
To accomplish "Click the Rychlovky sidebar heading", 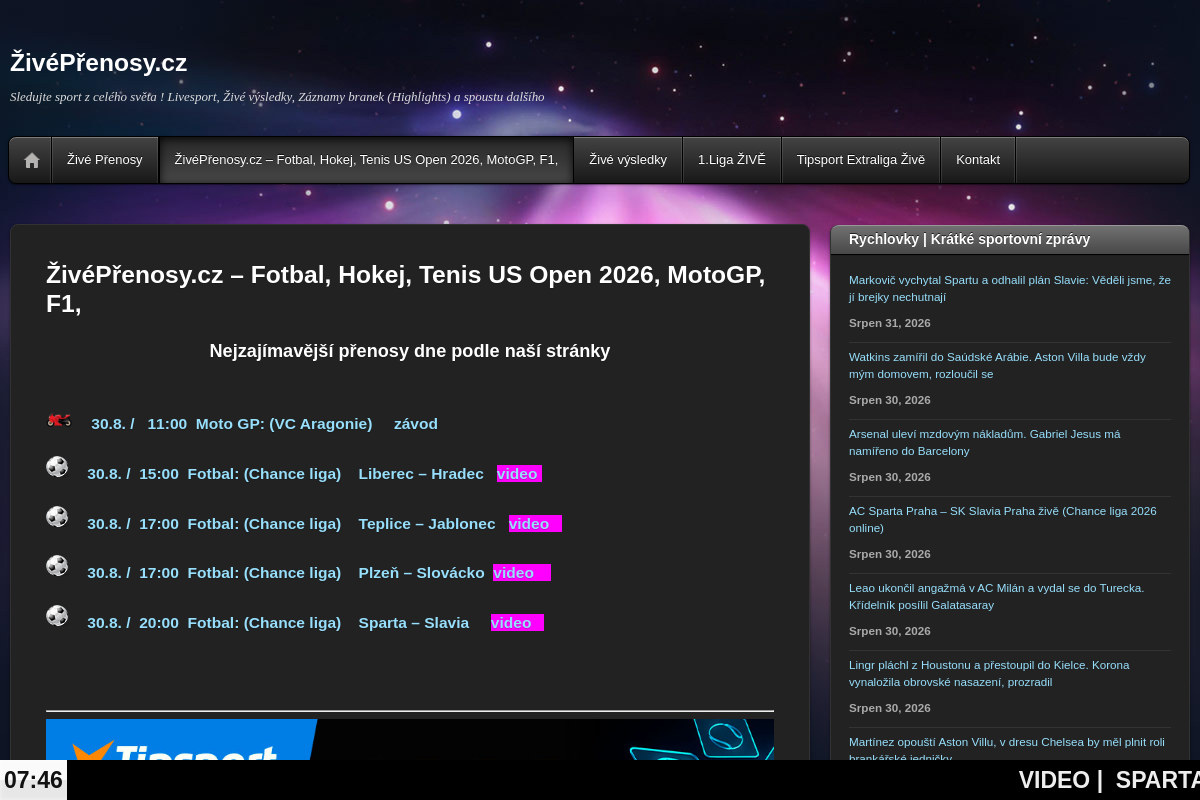I will tap(969, 239).
